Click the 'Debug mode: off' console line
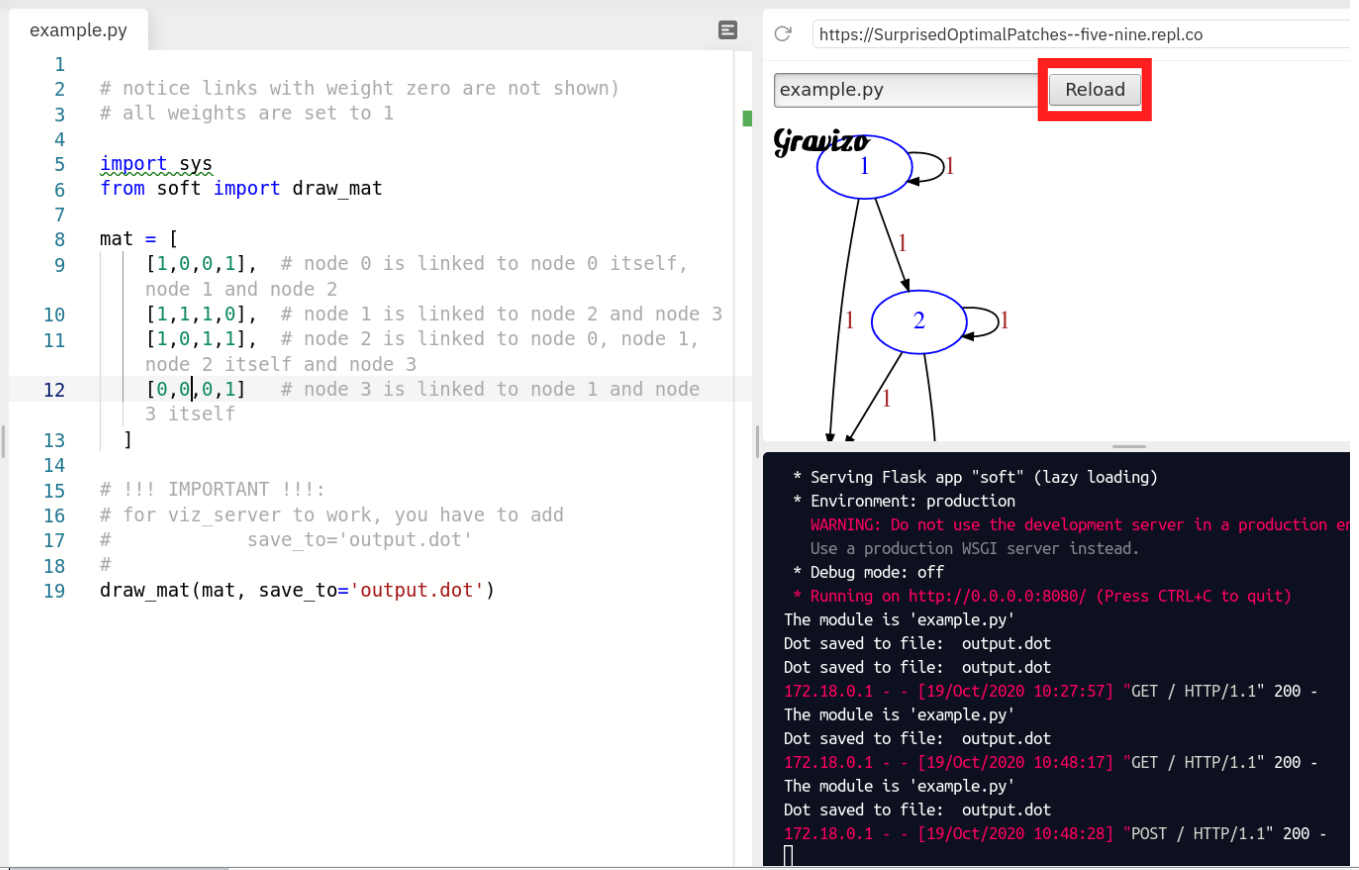1359x870 pixels. pos(868,572)
